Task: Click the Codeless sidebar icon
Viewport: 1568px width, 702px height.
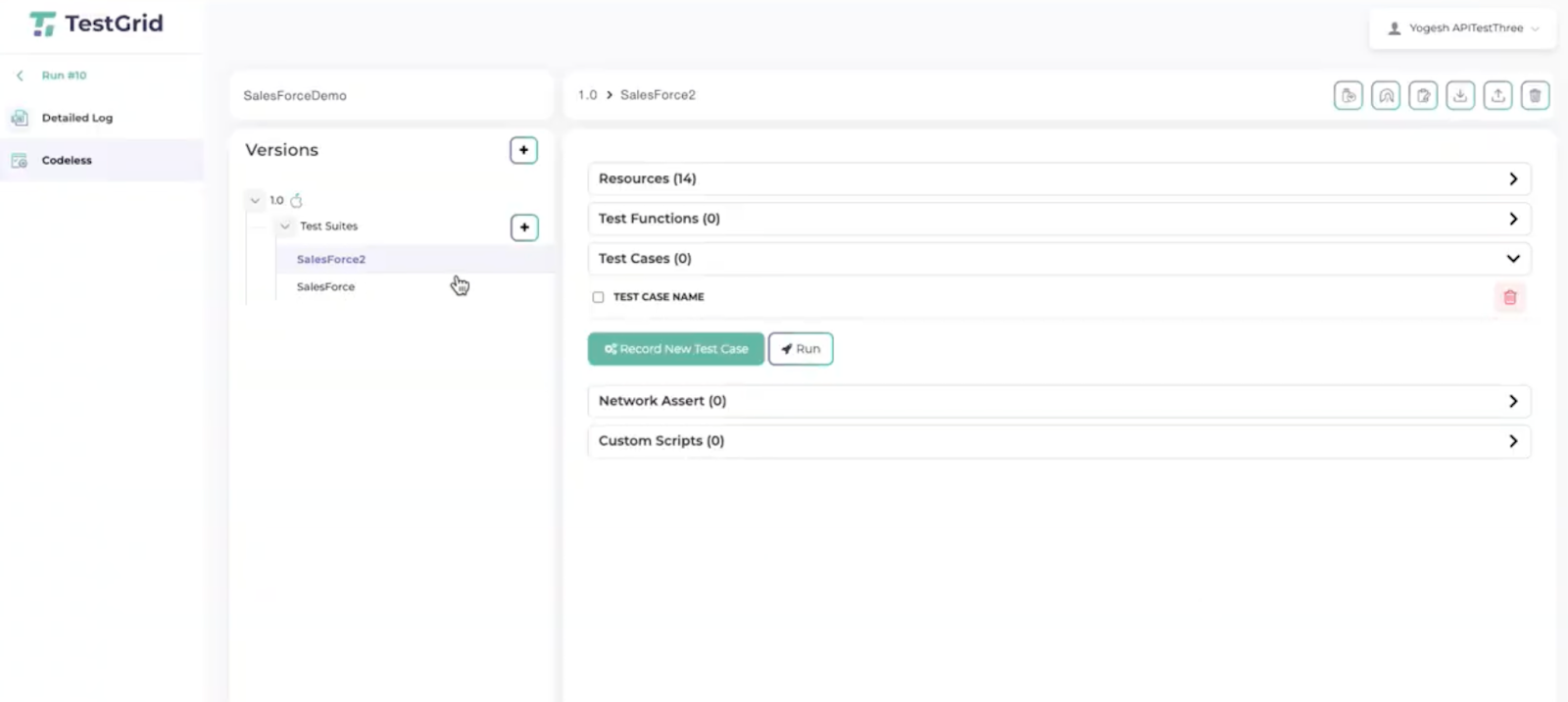Action: tap(20, 160)
